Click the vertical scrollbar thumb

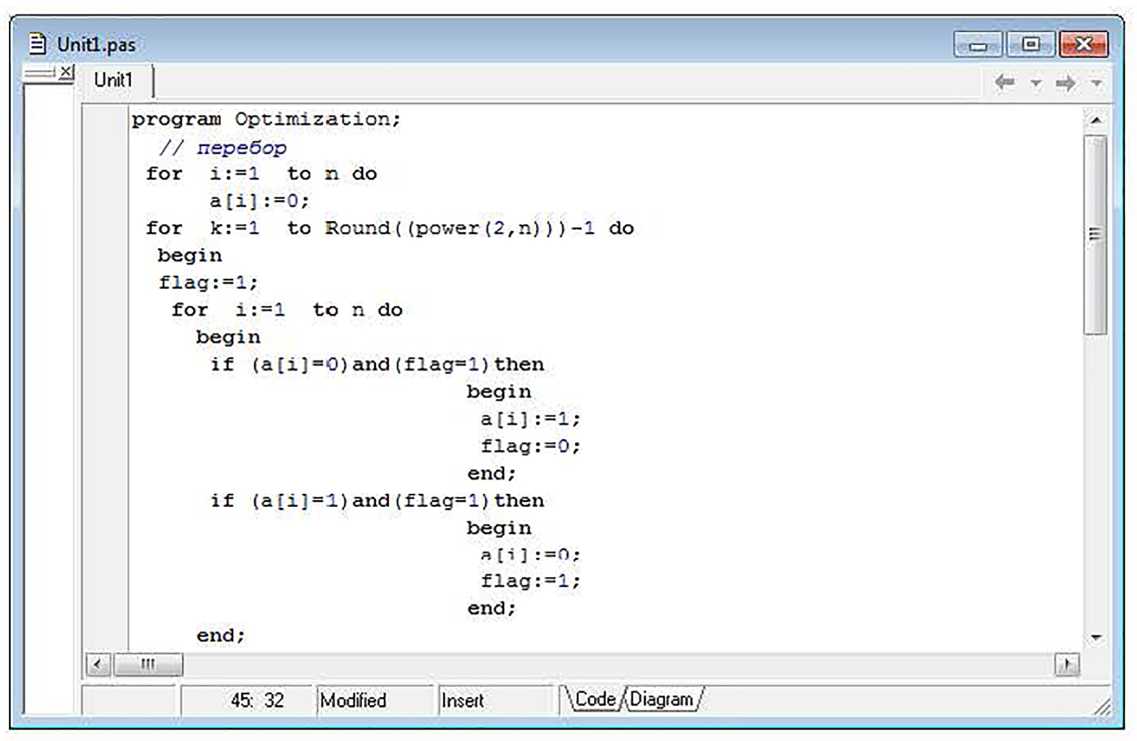pyautogui.click(x=1096, y=233)
